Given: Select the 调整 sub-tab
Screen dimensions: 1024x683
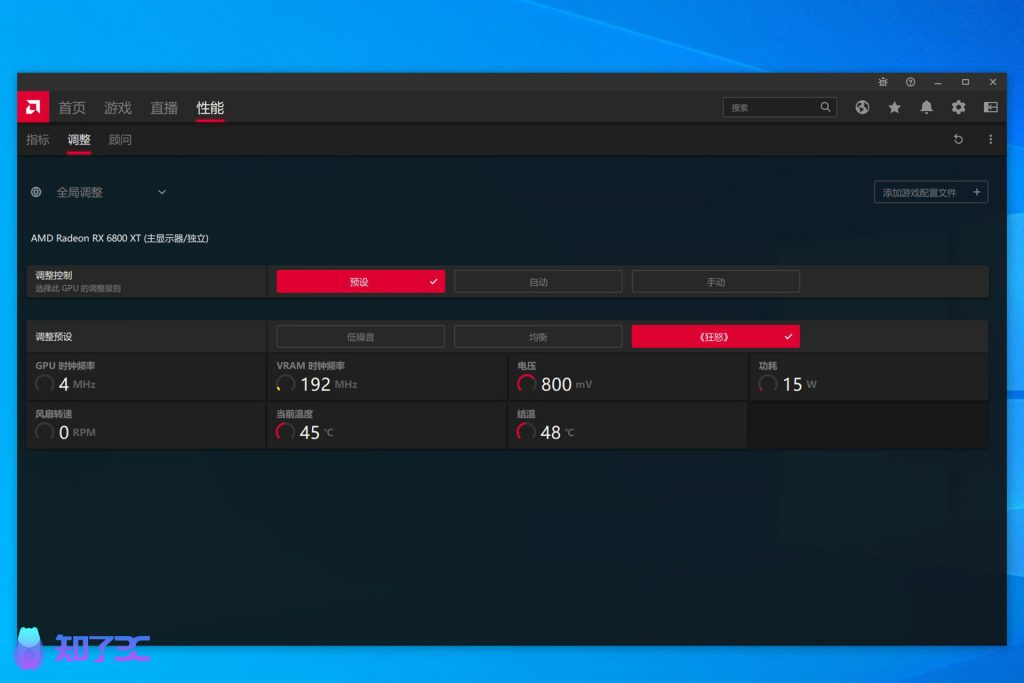Looking at the screenshot, I should pyautogui.click(x=79, y=139).
